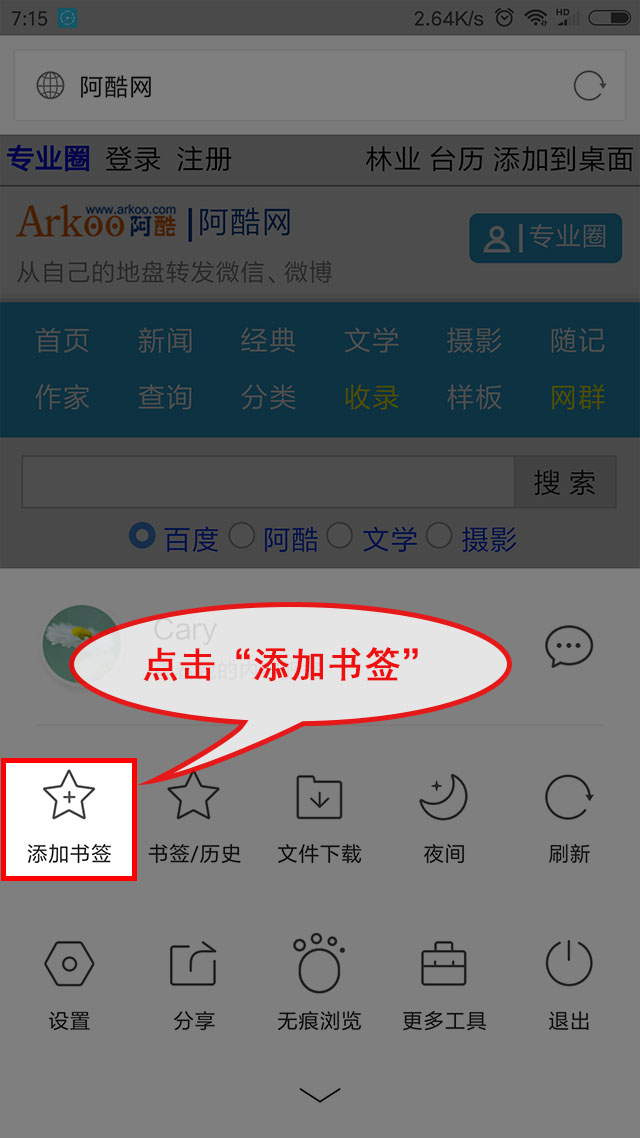Tap the 退出 exit power icon
Image resolution: width=640 pixels, height=1138 pixels.
pyautogui.click(x=569, y=963)
